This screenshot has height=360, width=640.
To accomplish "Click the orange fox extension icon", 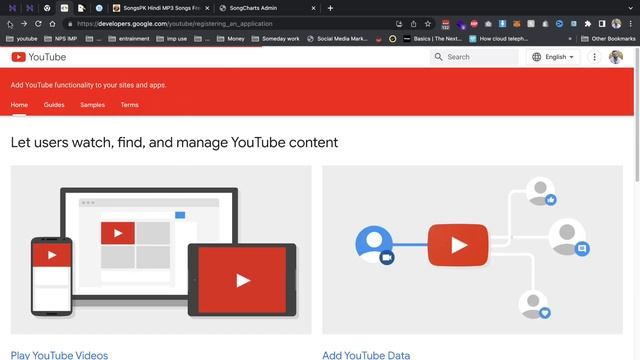I will coord(517,24).
